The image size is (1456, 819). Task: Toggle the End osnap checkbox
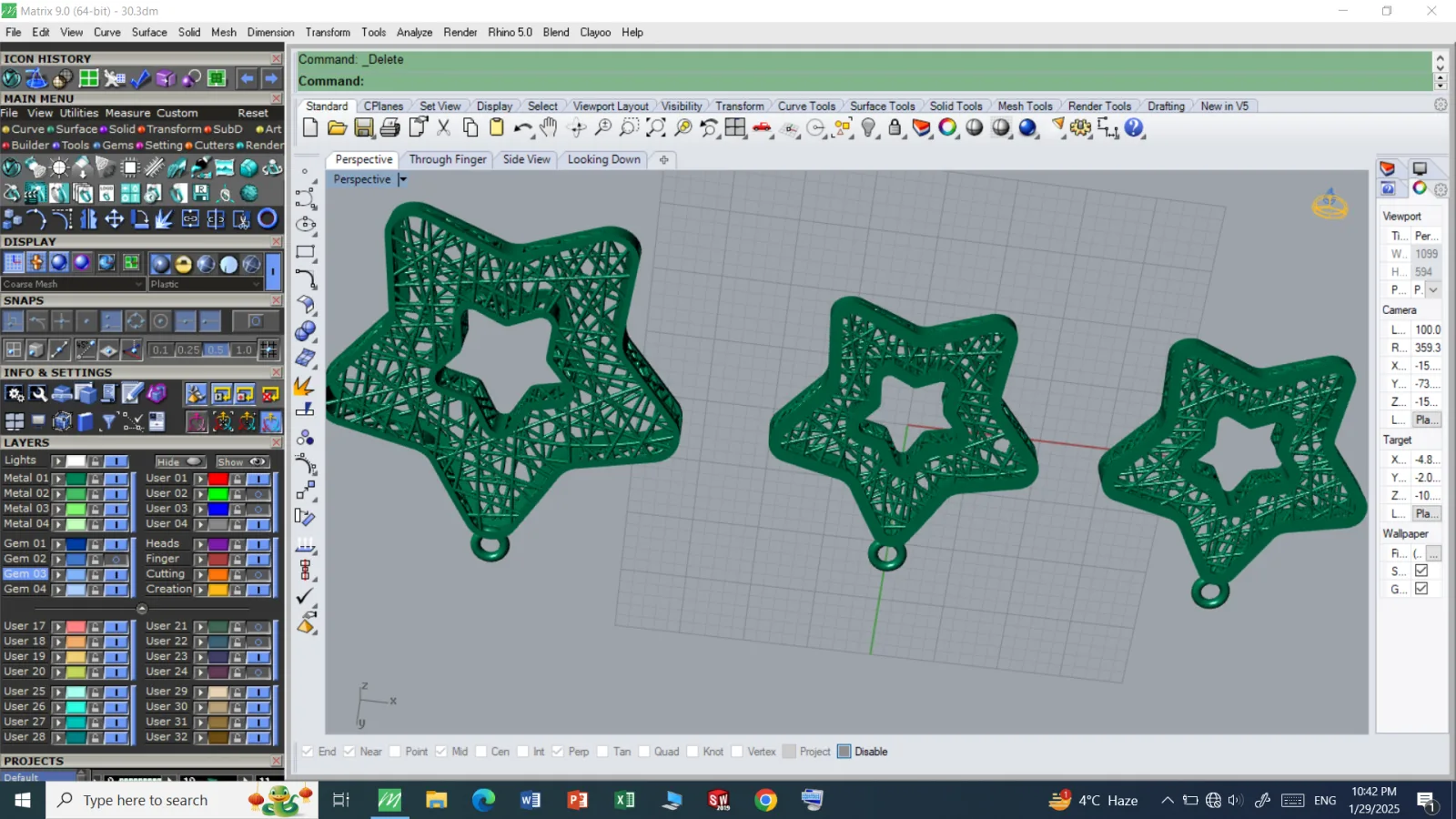coord(308,752)
